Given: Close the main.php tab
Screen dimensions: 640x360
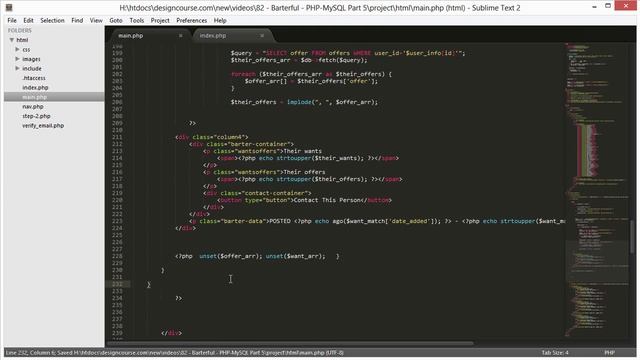Looking at the screenshot, I should [x=180, y=36].
